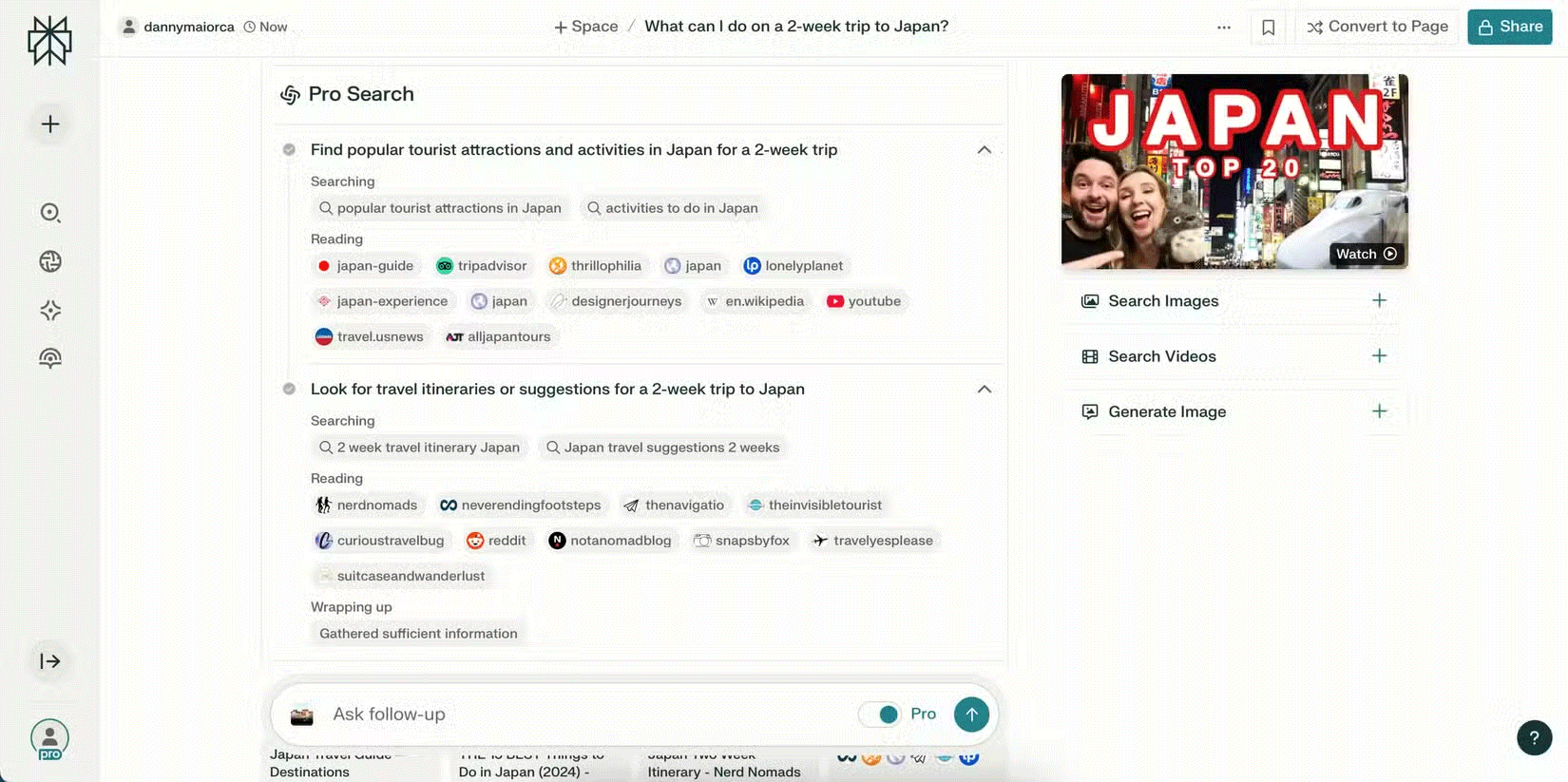Open the thrillophilia source chip

[x=595, y=266]
